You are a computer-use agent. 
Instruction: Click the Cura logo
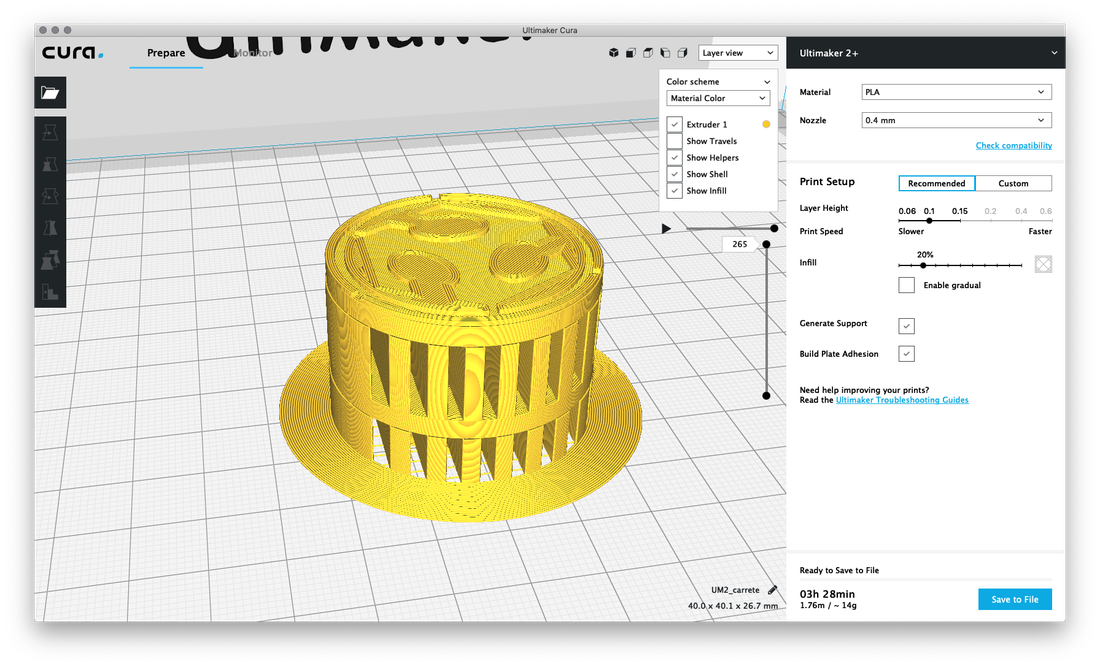click(x=72, y=53)
